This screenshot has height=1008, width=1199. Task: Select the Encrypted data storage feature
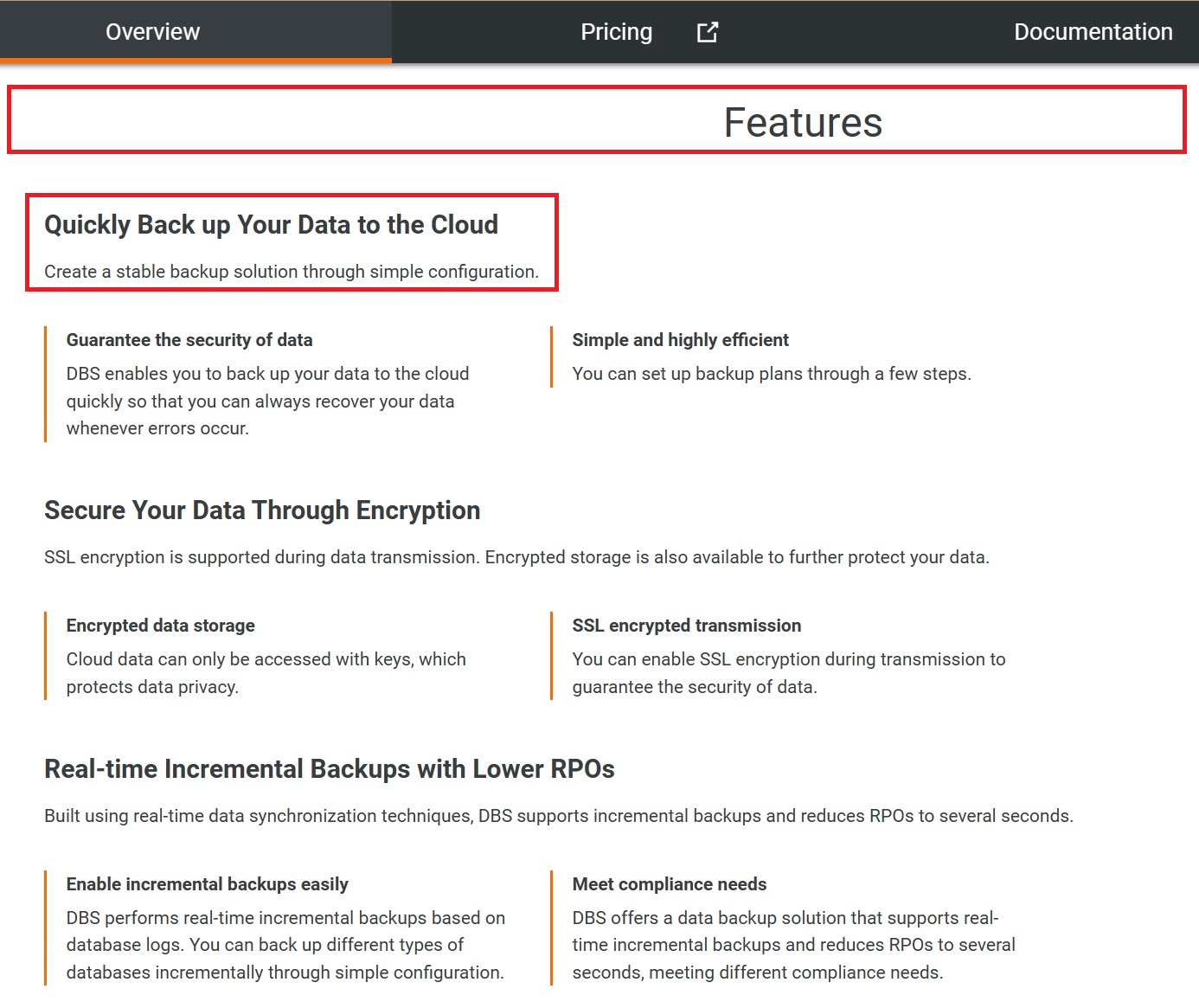click(160, 625)
